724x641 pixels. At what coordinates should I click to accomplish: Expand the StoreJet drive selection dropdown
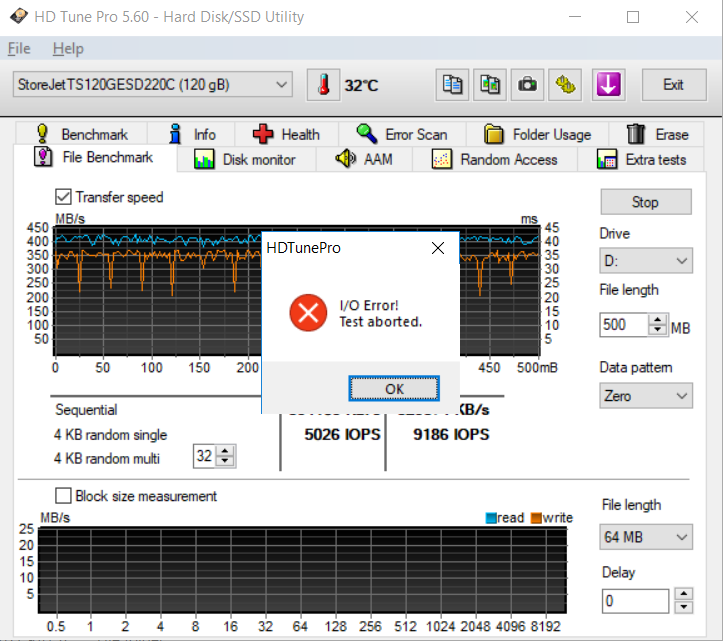point(153,85)
